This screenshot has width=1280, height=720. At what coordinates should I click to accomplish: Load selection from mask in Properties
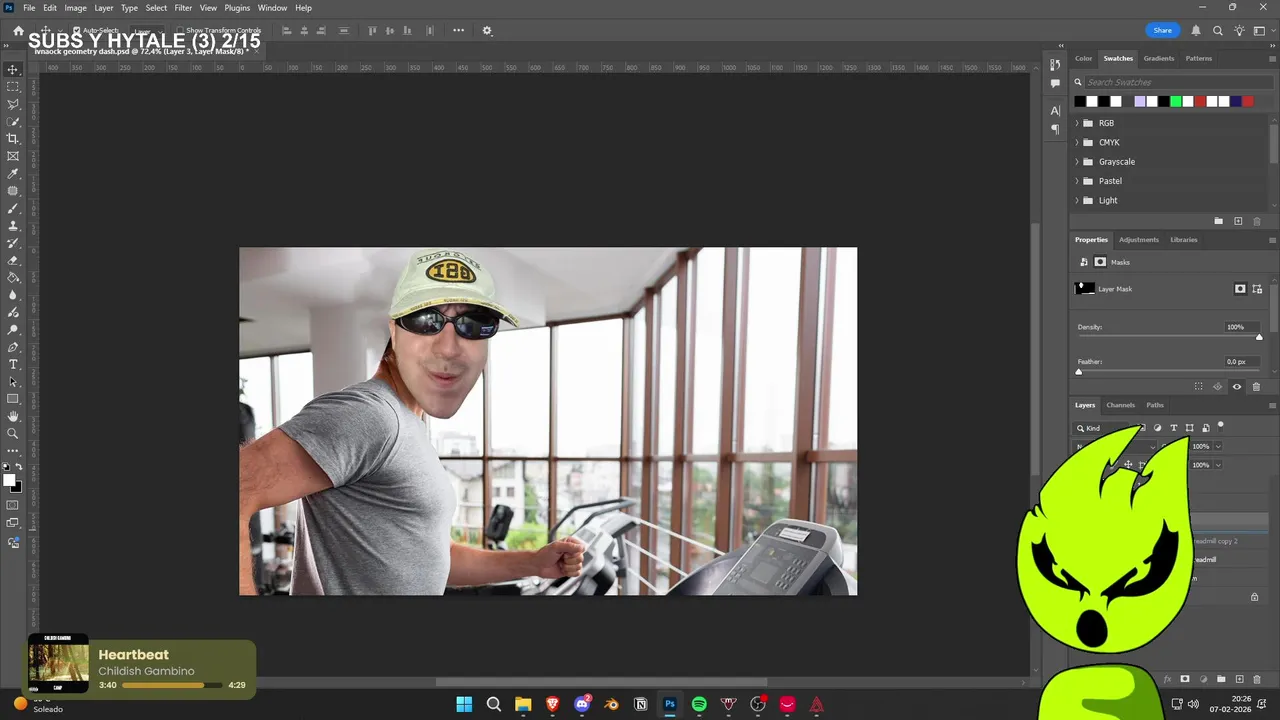[1198, 386]
